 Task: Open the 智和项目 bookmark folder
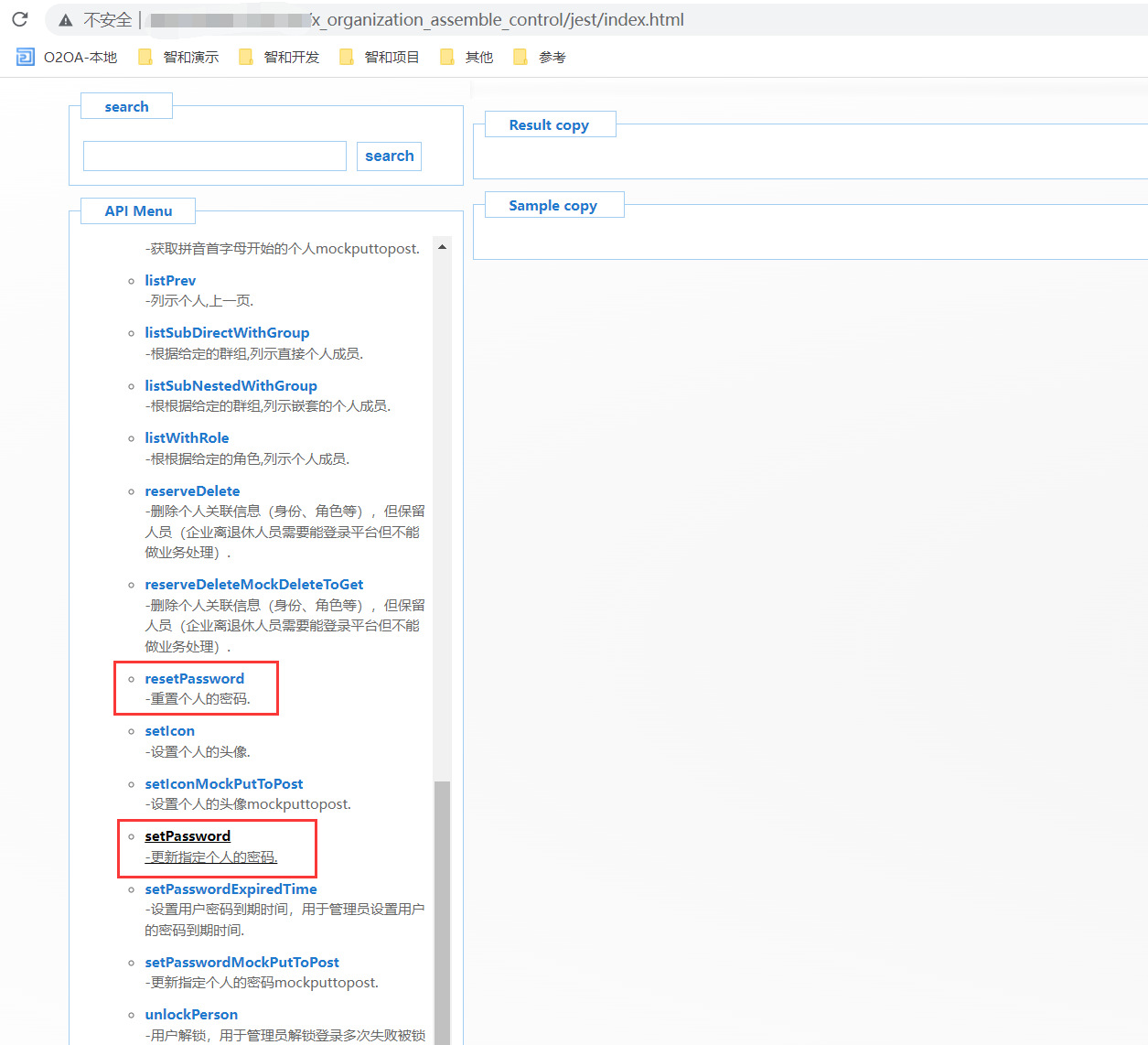pyautogui.click(x=380, y=57)
